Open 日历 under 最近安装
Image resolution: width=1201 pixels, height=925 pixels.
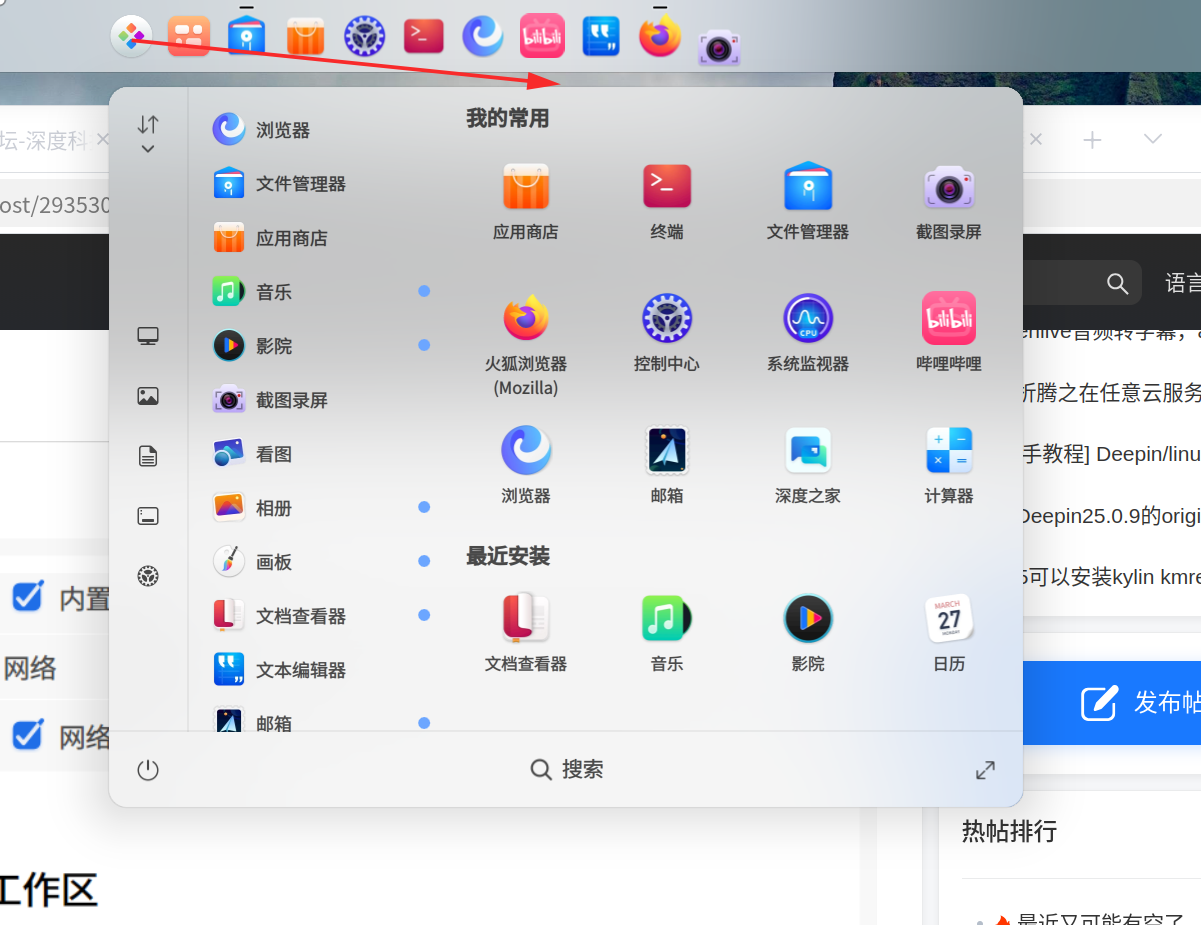click(x=949, y=633)
